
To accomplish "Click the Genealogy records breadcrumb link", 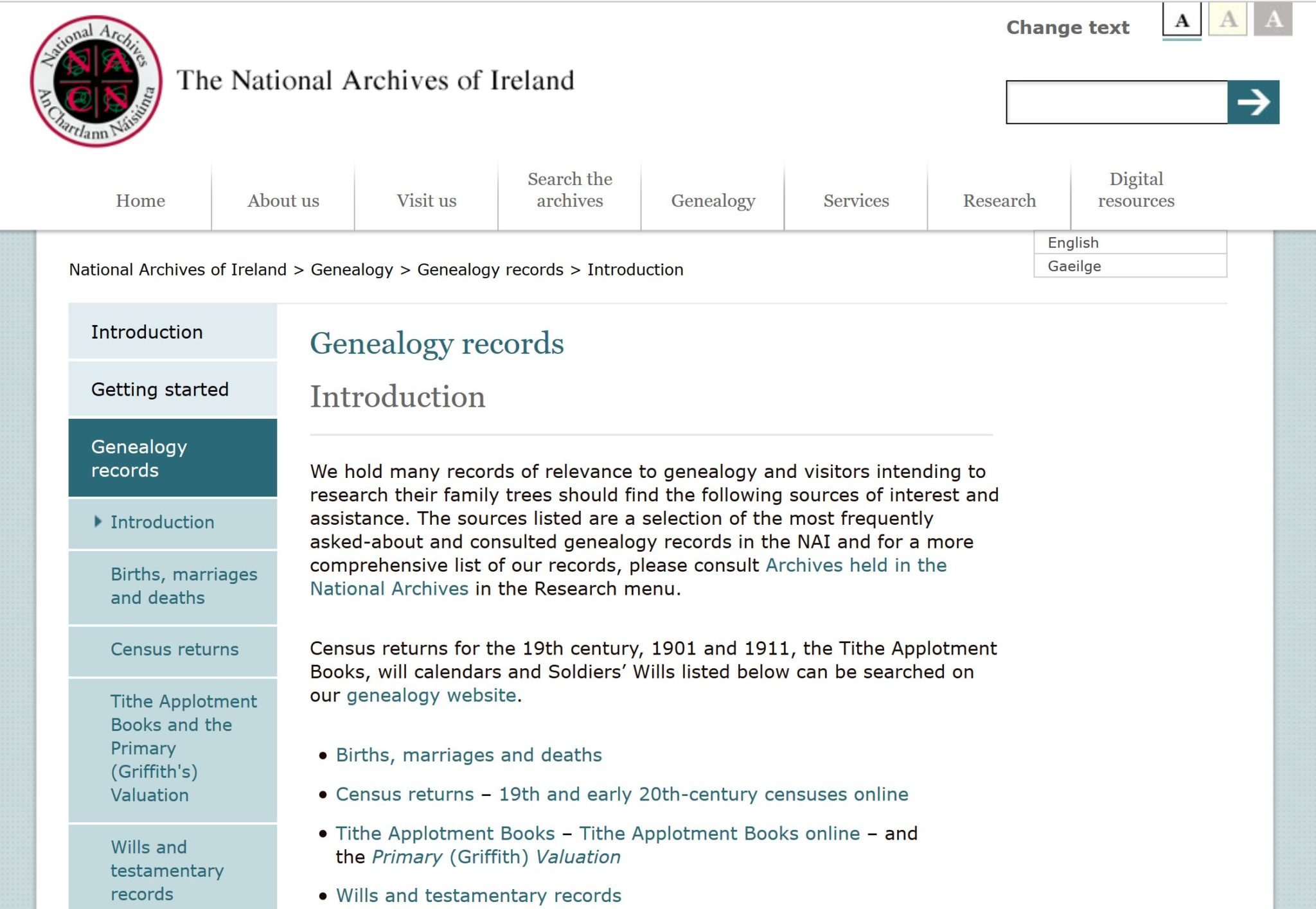I will tap(490, 269).
